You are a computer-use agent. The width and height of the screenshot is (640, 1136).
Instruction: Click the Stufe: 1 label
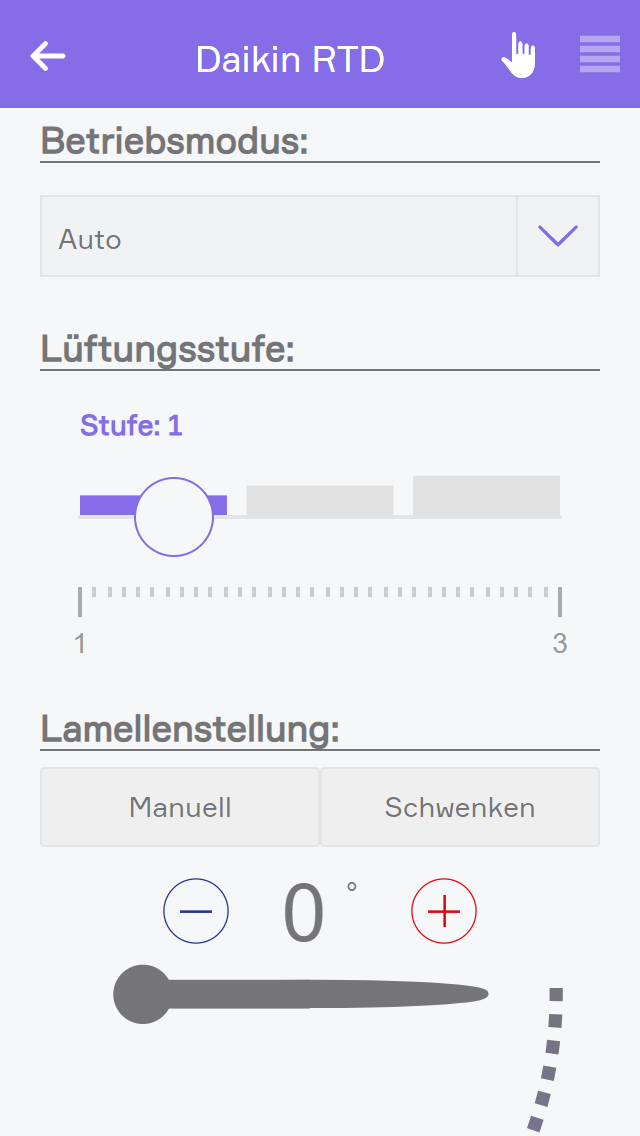(x=131, y=426)
